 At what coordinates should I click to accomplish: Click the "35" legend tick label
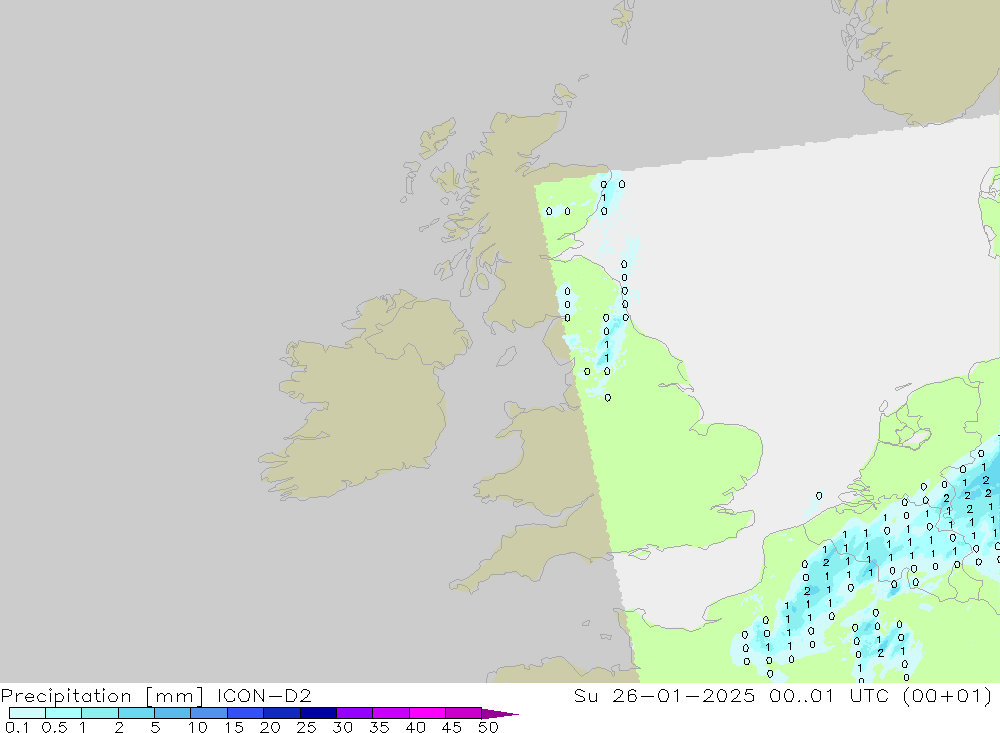379,727
